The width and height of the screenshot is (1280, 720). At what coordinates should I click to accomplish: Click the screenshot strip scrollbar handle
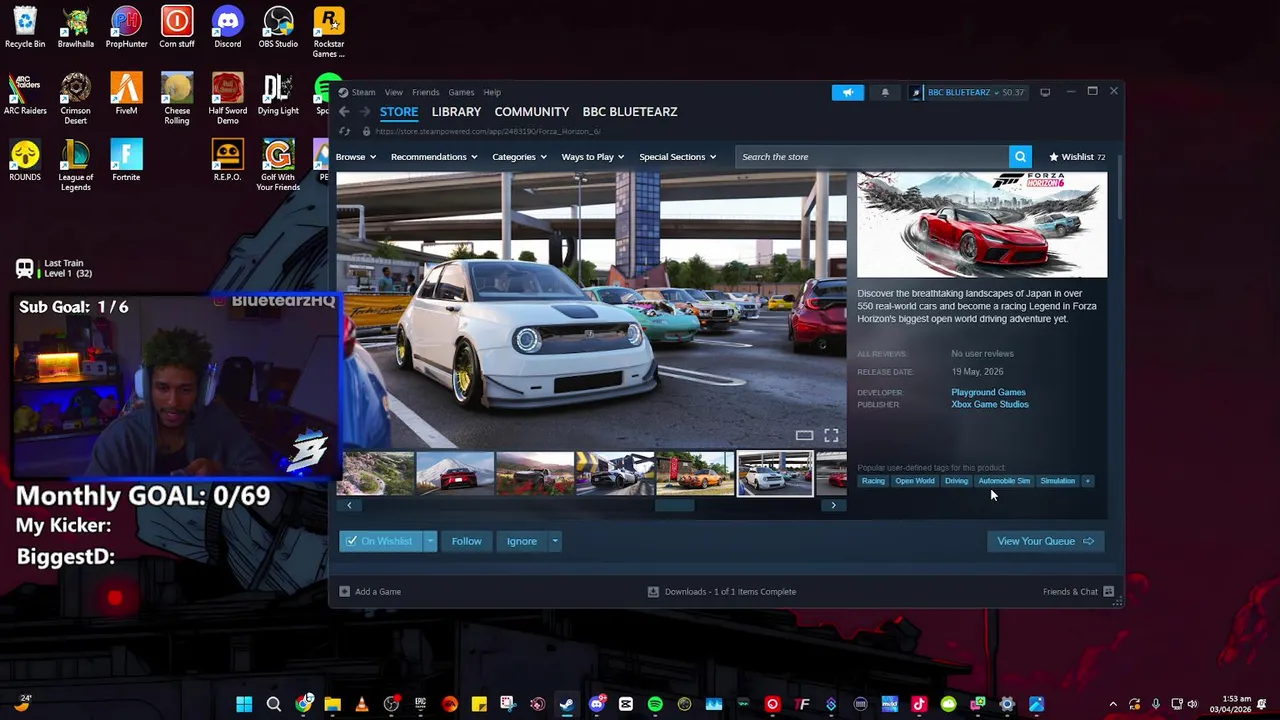pyautogui.click(x=674, y=505)
